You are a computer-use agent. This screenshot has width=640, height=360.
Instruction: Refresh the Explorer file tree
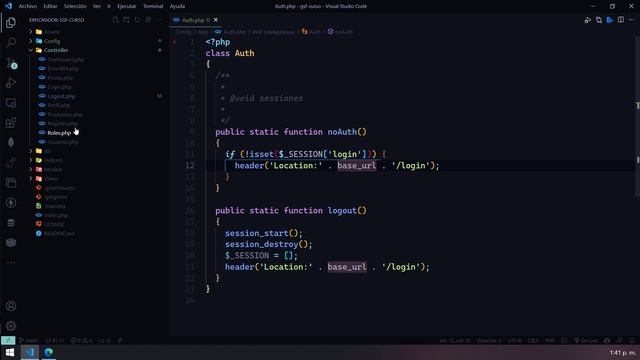point(137,20)
